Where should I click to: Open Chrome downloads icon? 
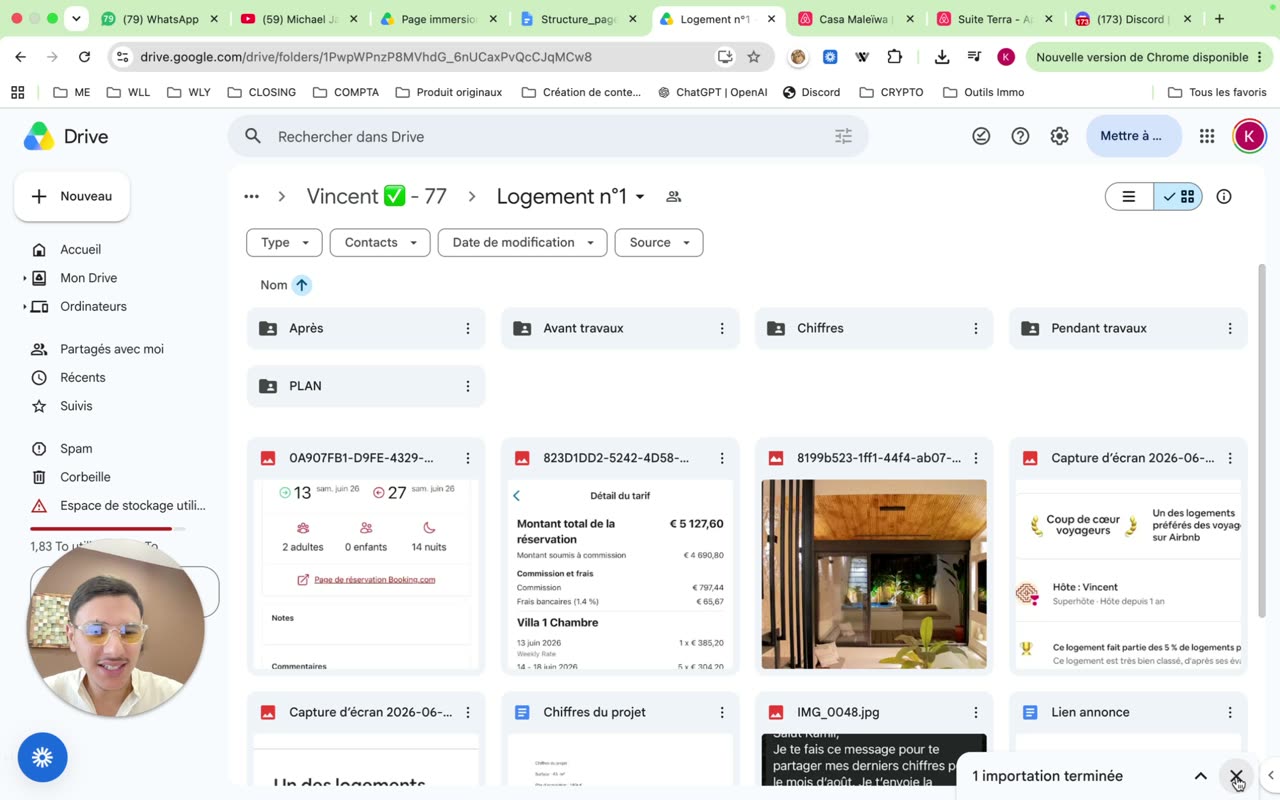pyautogui.click(x=941, y=57)
